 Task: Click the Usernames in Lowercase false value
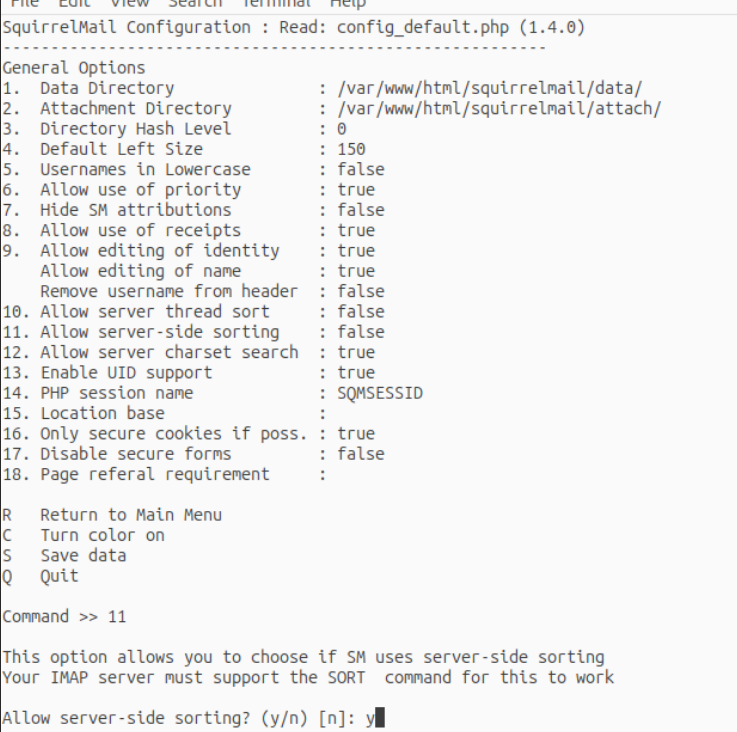pos(361,170)
